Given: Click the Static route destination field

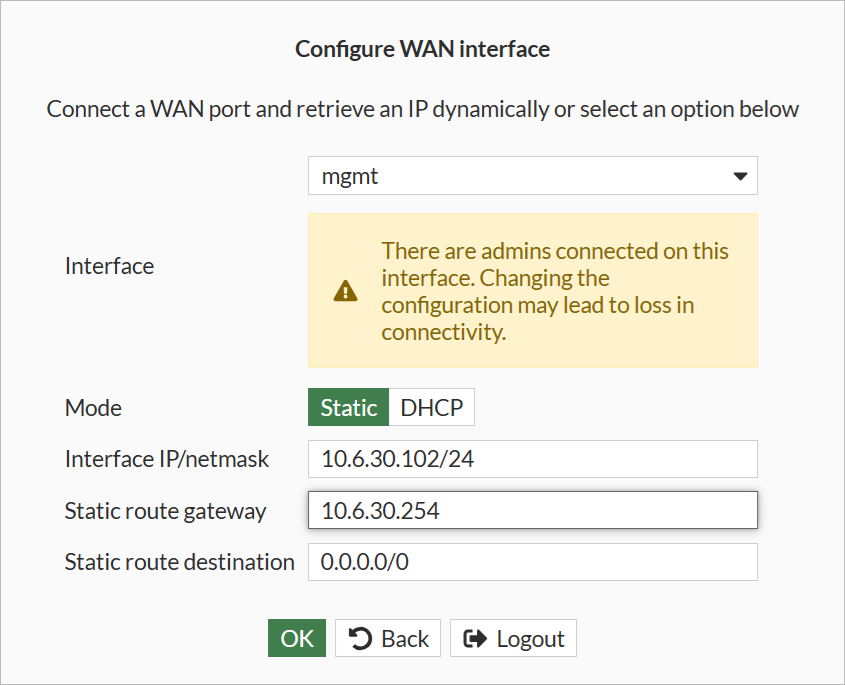Looking at the screenshot, I should [x=532, y=562].
